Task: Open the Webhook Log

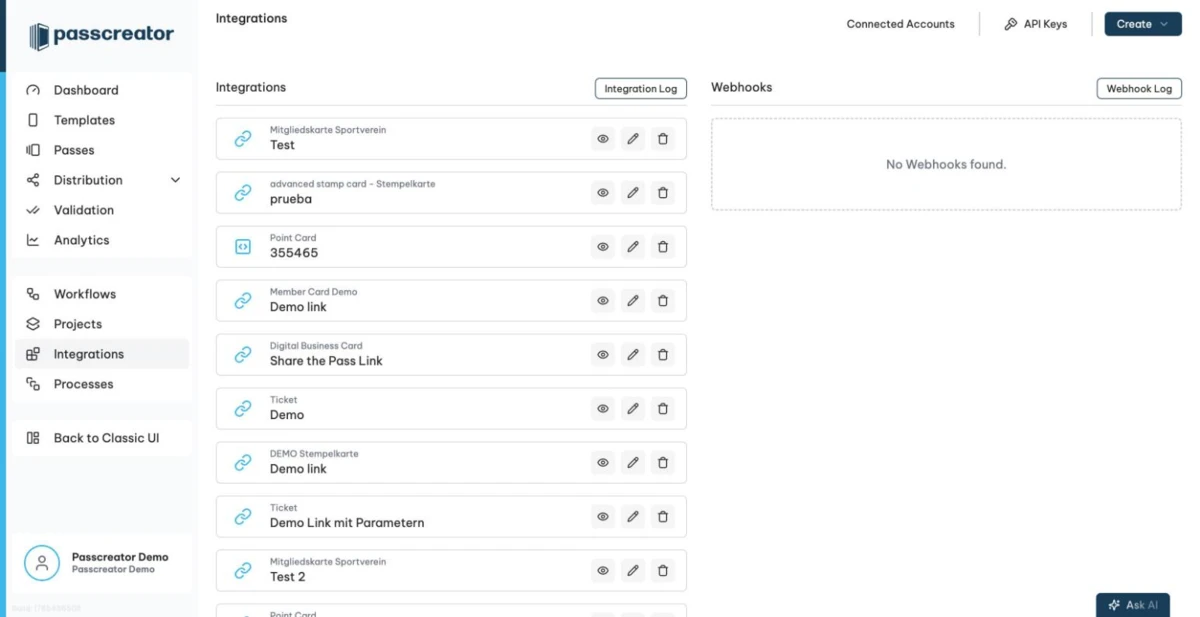Action: [x=1139, y=89]
